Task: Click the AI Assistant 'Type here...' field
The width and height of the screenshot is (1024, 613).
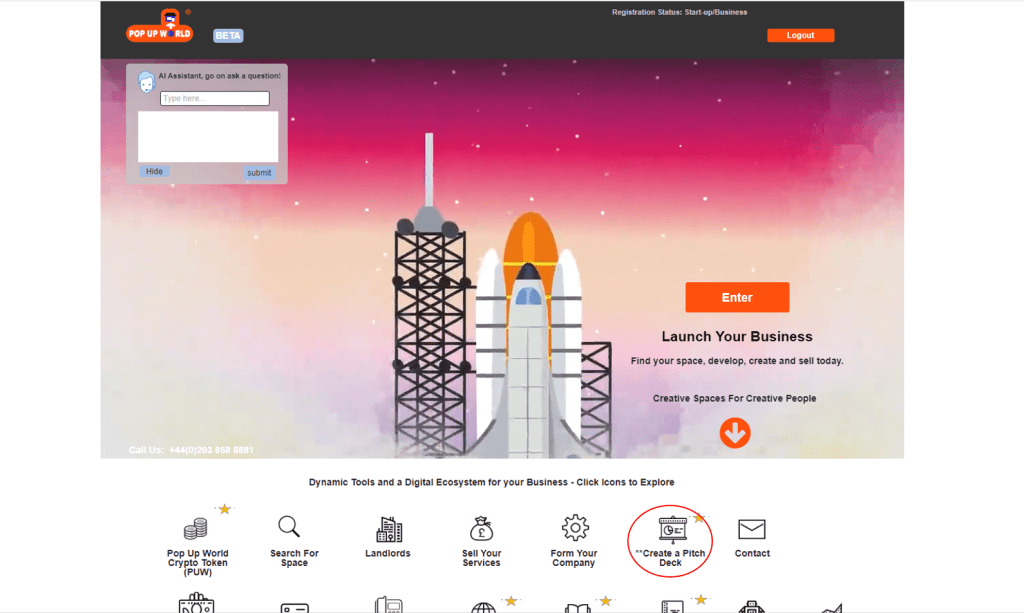Action: coord(215,99)
